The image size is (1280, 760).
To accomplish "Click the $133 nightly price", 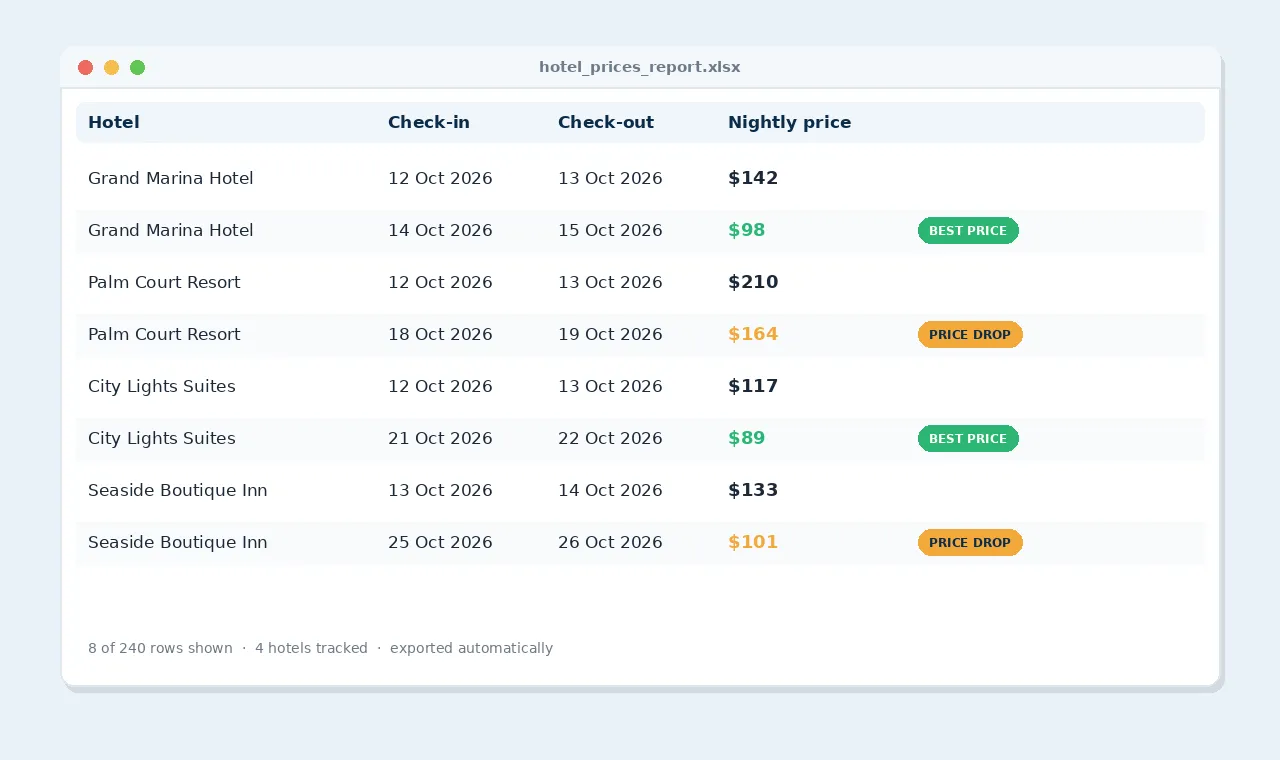I will [753, 490].
